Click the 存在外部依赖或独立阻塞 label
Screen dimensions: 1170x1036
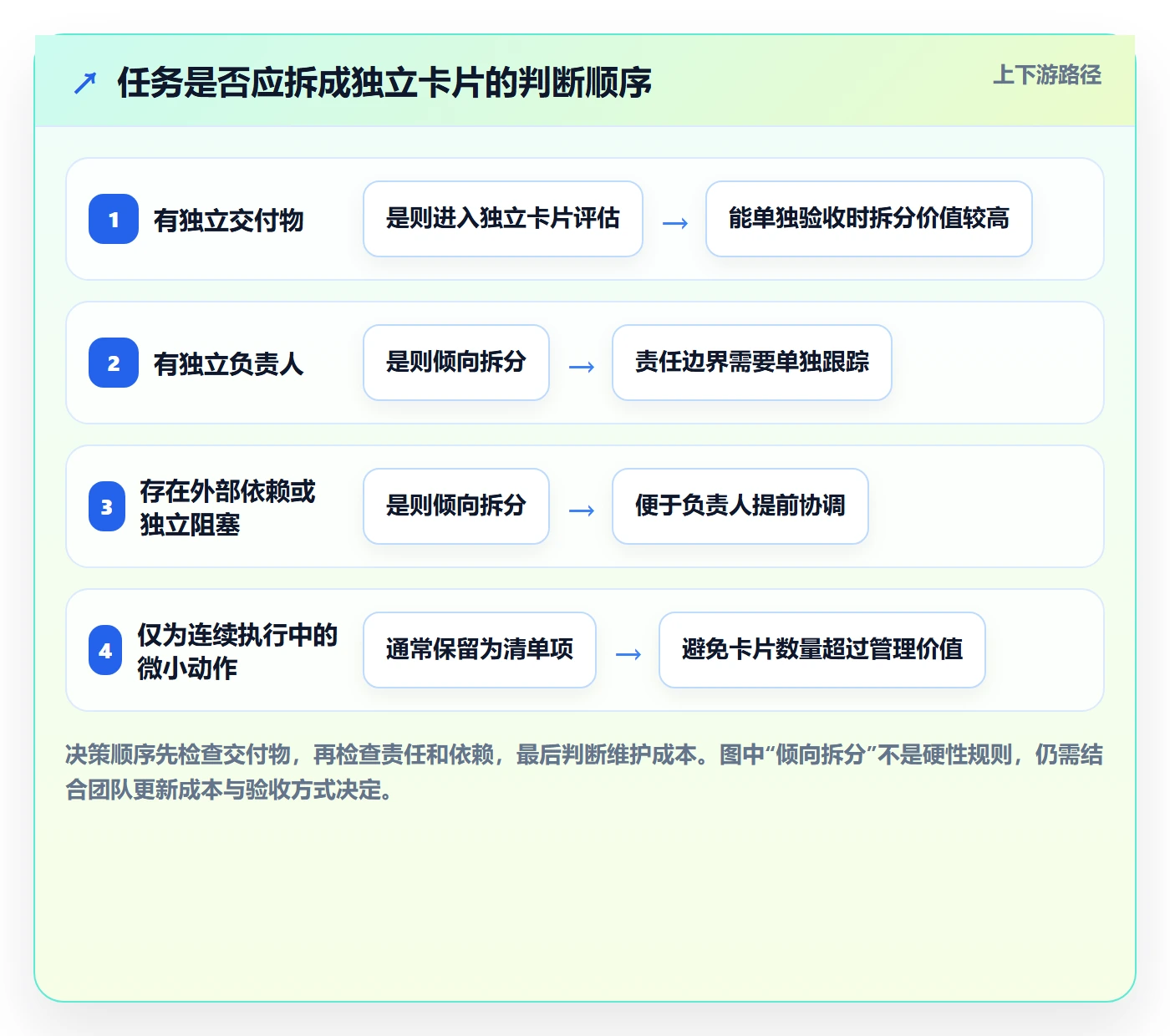coord(227,507)
